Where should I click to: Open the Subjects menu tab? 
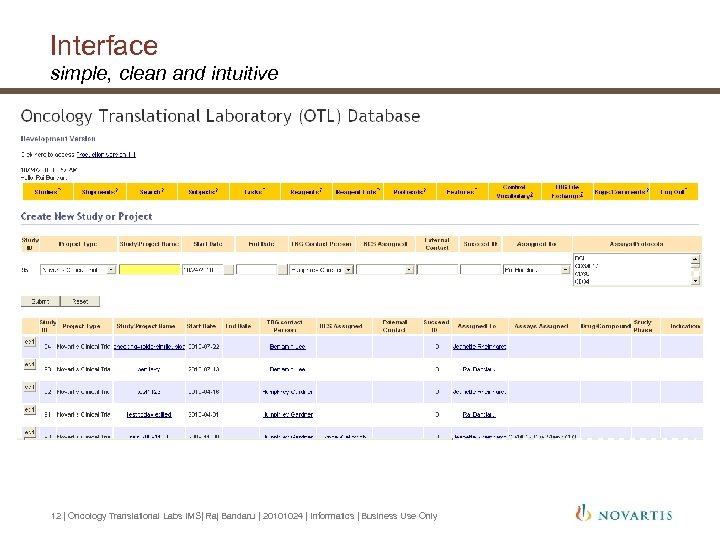coord(203,191)
